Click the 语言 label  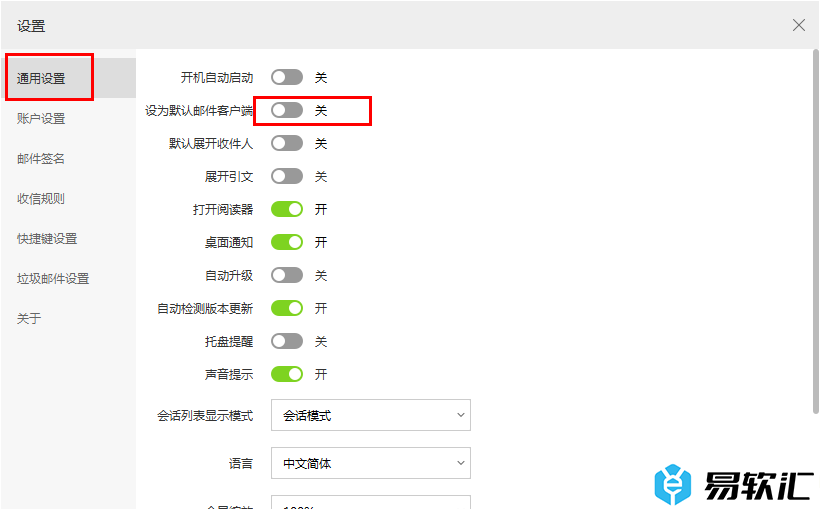click(241, 463)
